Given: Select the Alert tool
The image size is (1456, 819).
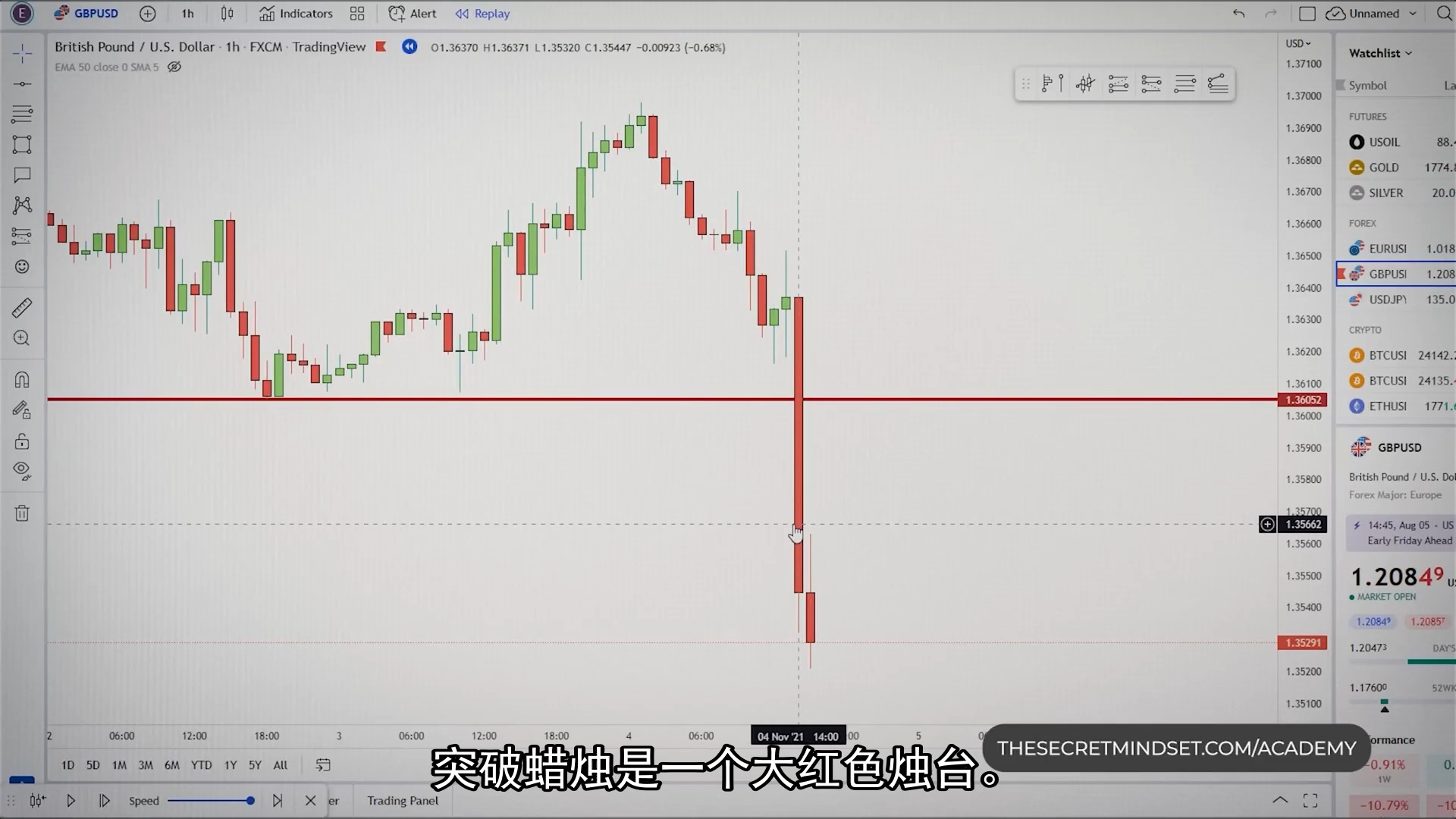Looking at the screenshot, I should [412, 13].
